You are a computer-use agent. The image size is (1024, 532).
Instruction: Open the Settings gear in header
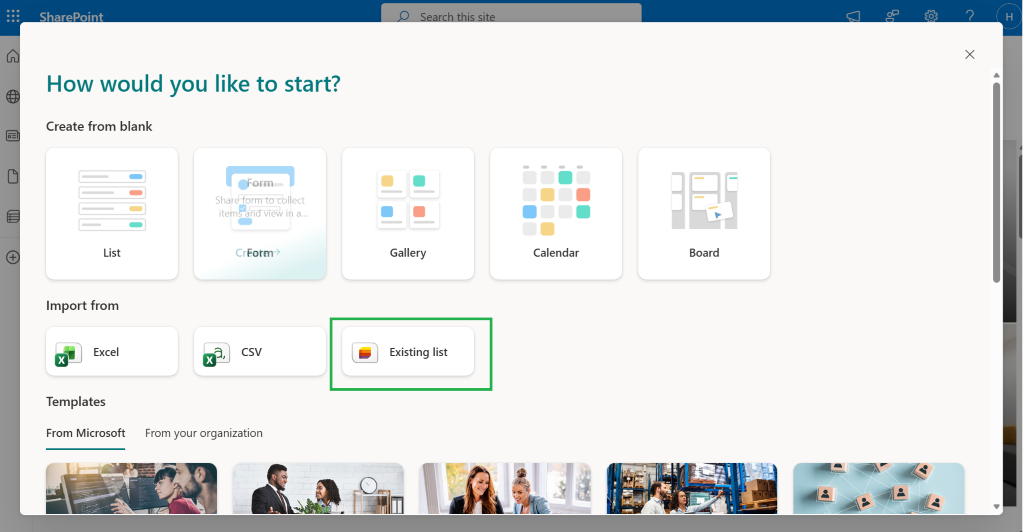tap(931, 16)
